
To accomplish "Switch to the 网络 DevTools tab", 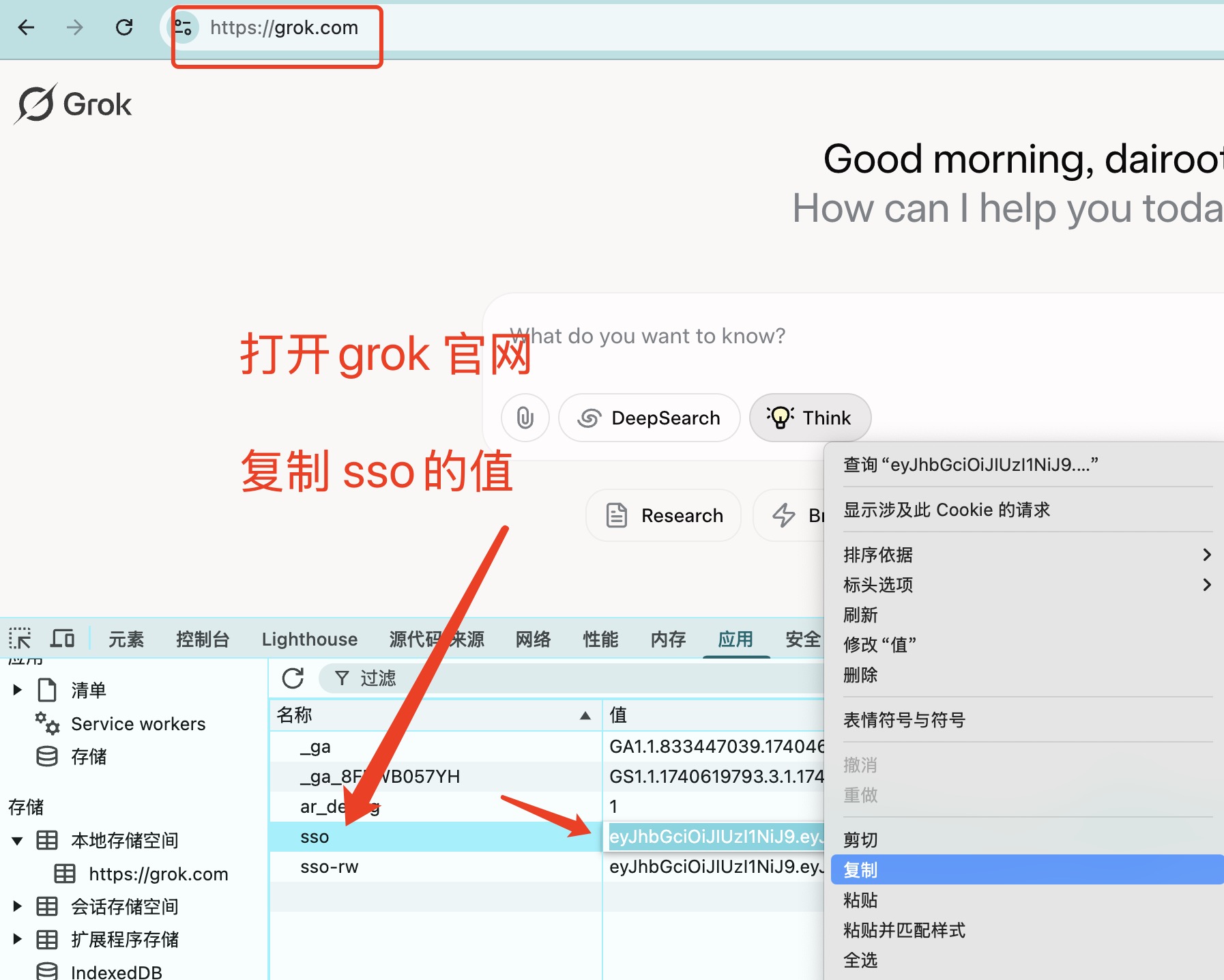I will click(533, 639).
